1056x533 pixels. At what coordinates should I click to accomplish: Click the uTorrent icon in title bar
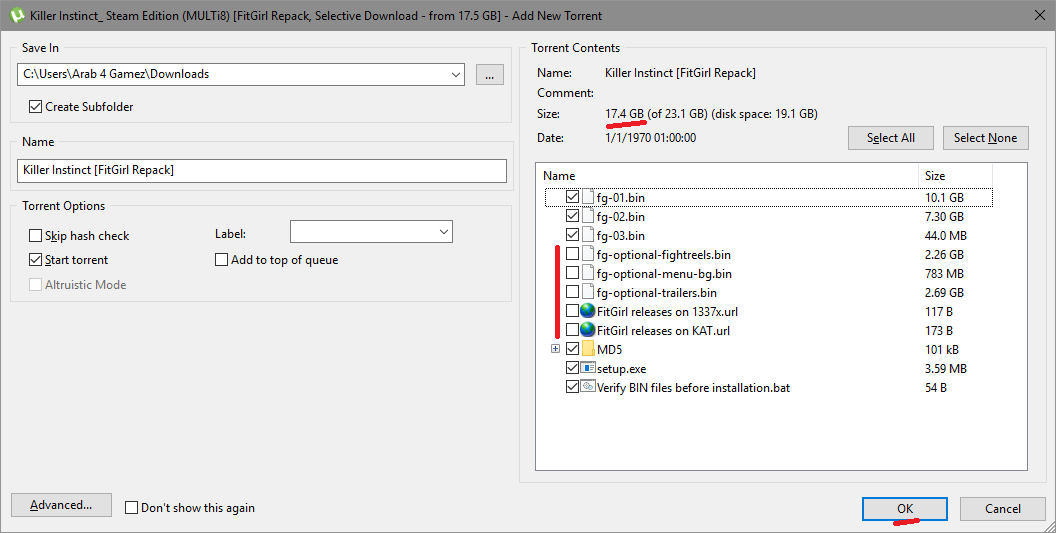pos(16,15)
